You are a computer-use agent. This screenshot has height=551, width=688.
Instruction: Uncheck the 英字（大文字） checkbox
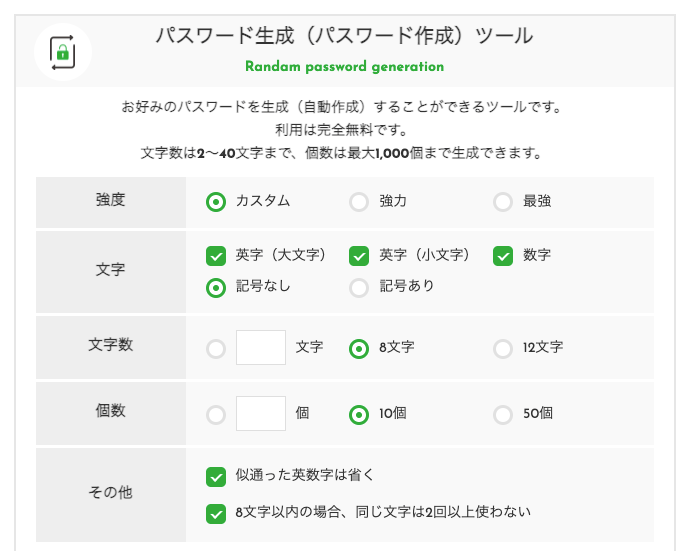pos(215,256)
